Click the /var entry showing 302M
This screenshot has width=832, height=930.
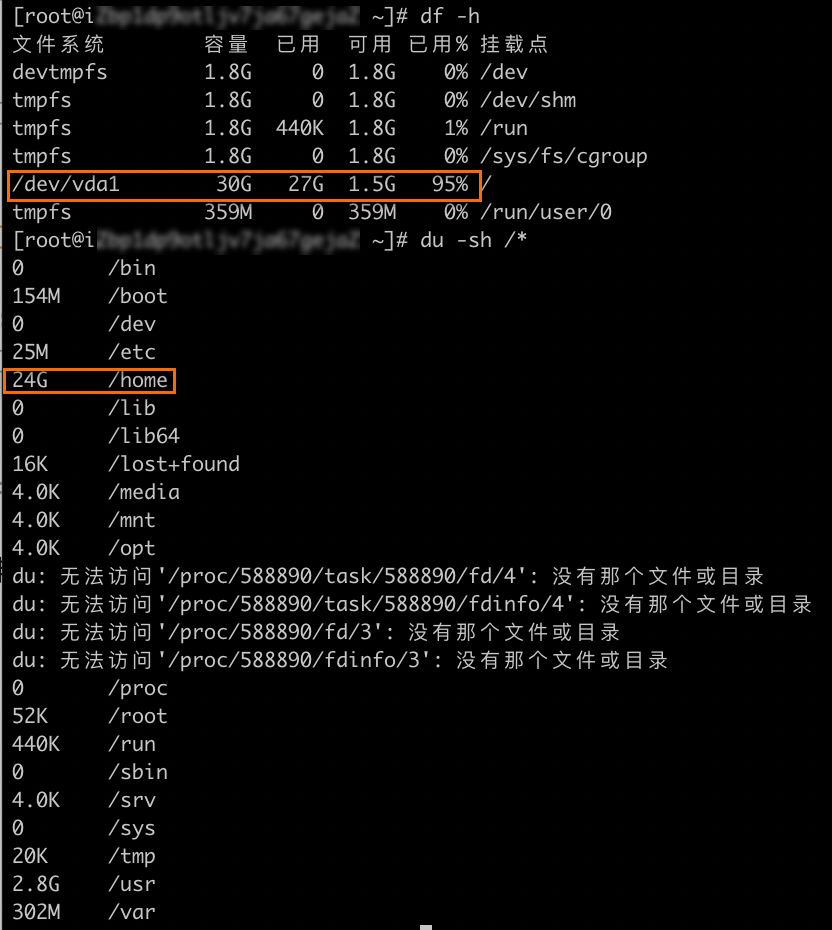(84, 912)
